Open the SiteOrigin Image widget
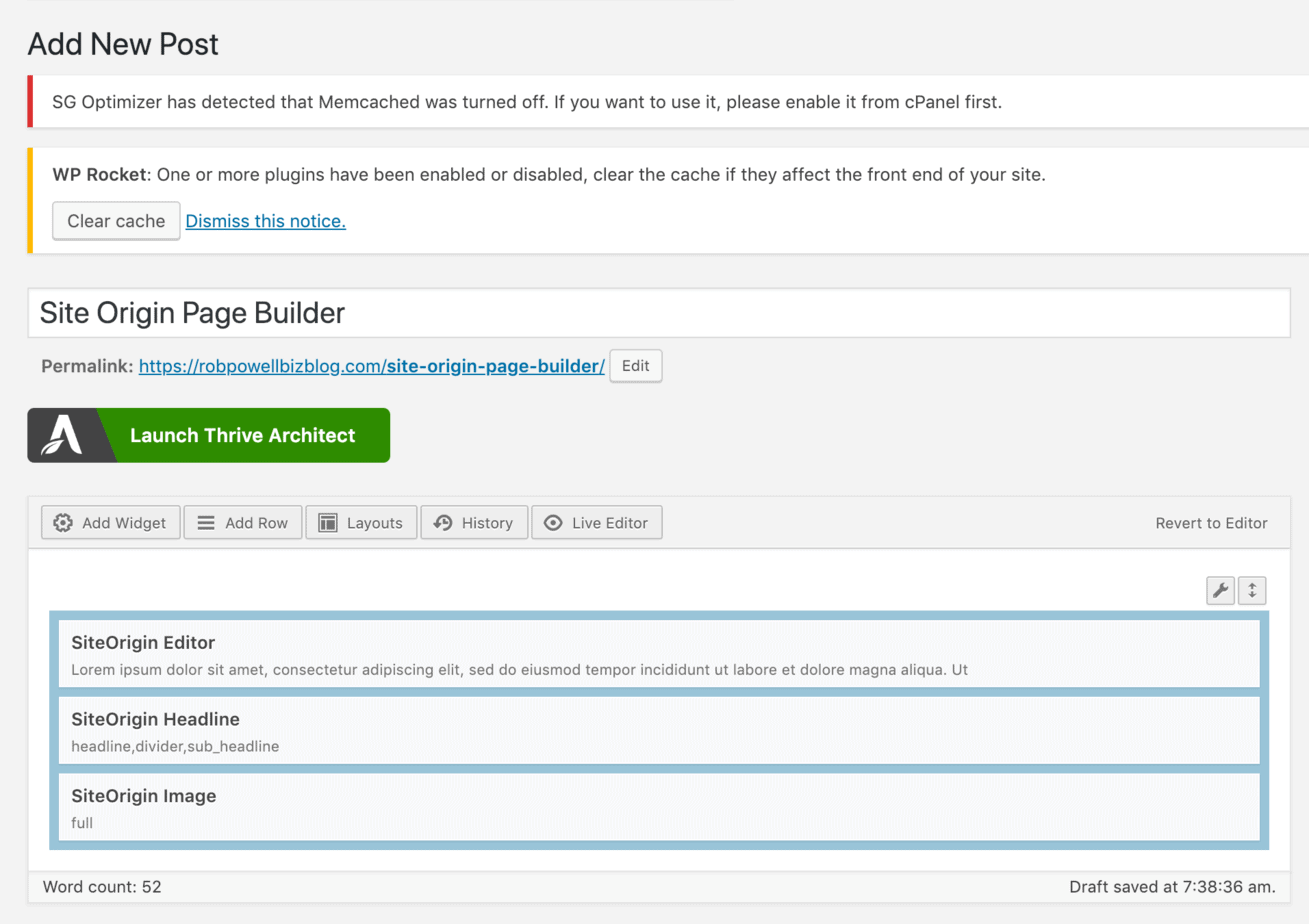This screenshot has width=1309, height=924. coord(655,808)
